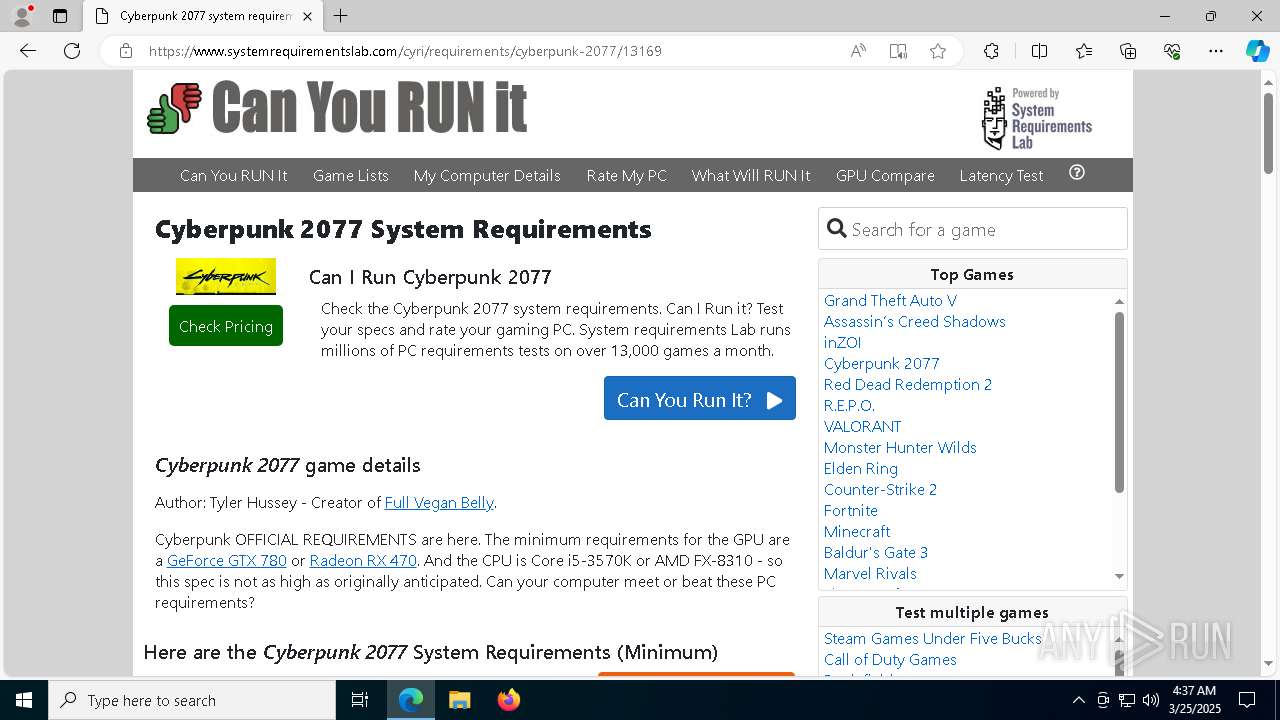Select inZOI in Top Games

842,342
